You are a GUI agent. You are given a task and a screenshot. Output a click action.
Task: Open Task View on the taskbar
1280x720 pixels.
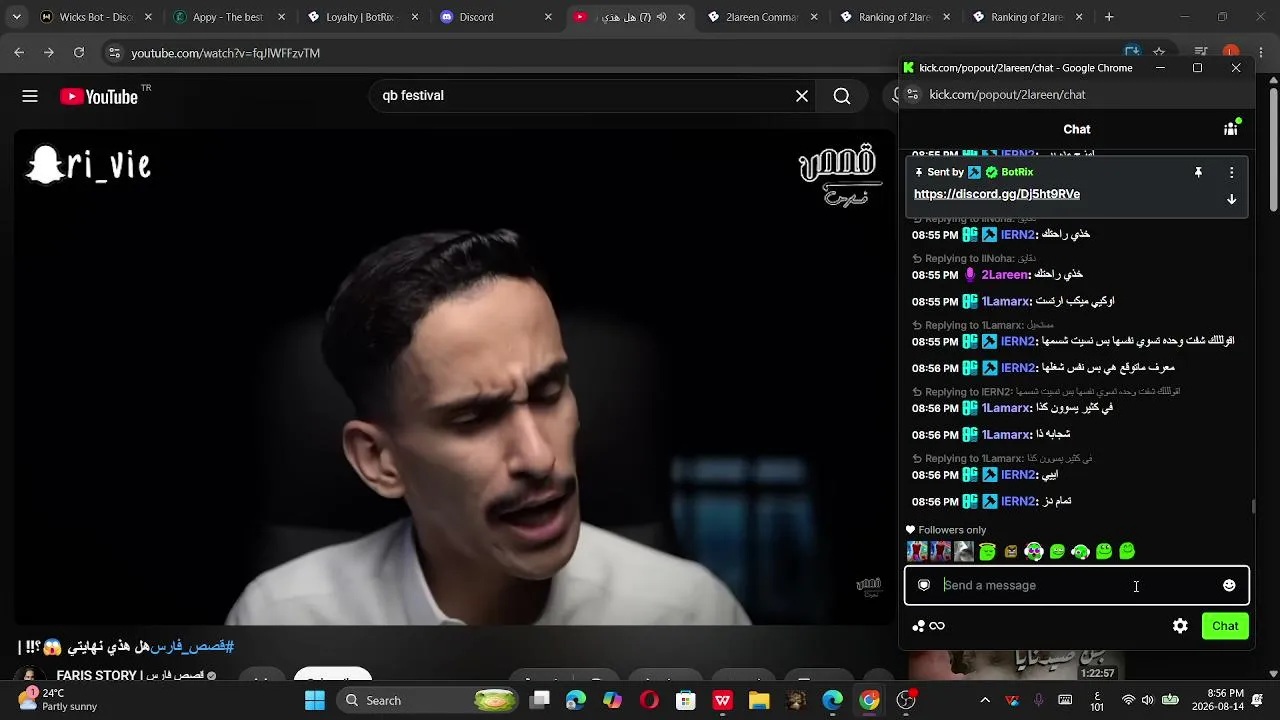click(540, 700)
